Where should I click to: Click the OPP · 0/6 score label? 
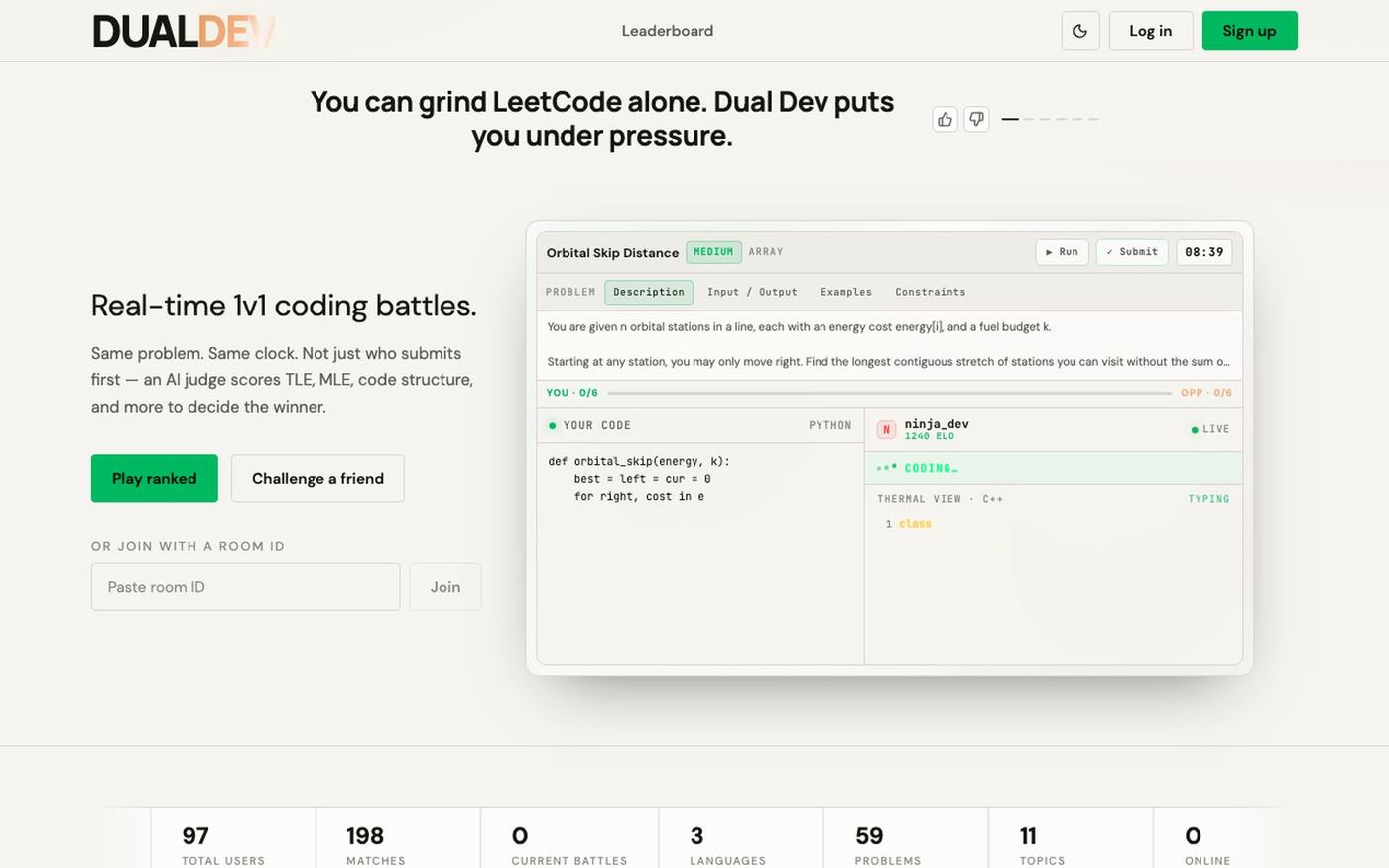(x=1206, y=393)
